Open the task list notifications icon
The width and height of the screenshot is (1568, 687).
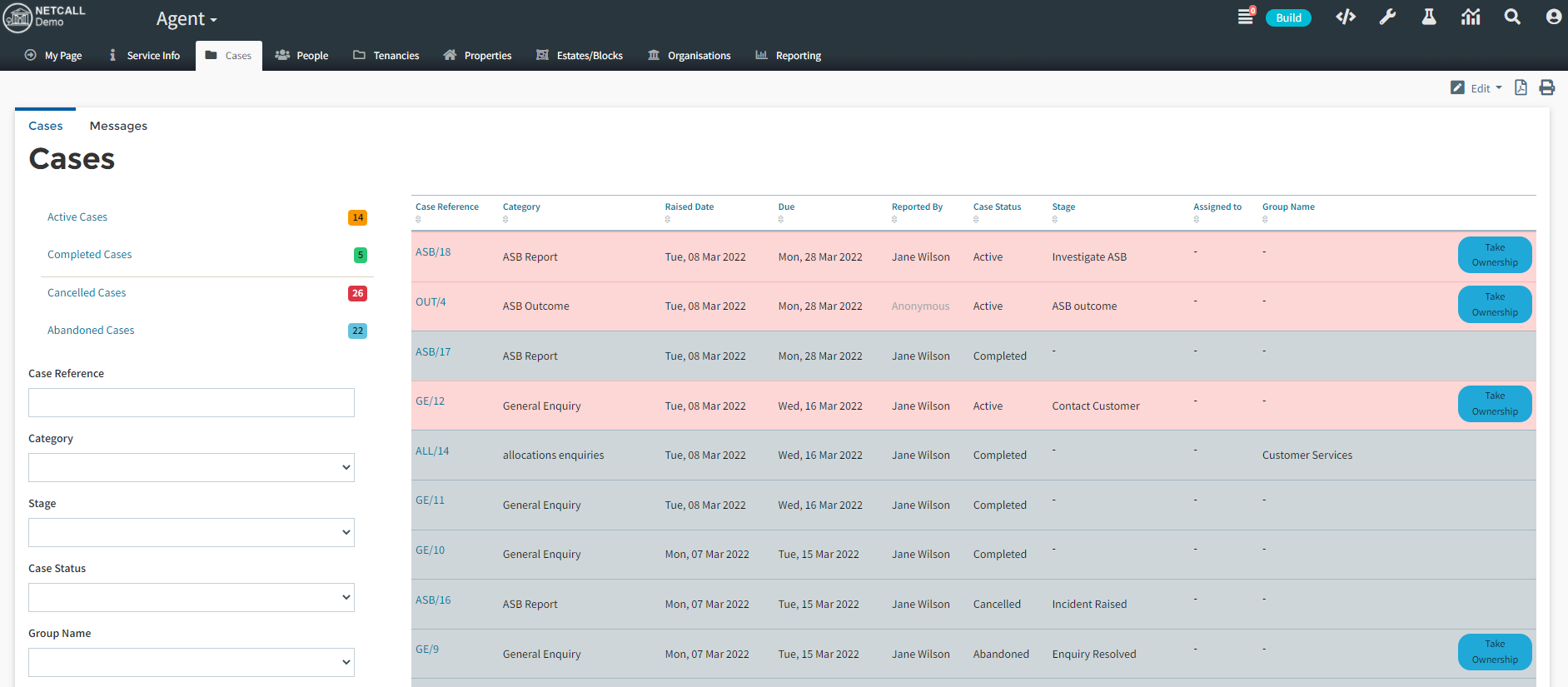pyautogui.click(x=1246, y=17)
